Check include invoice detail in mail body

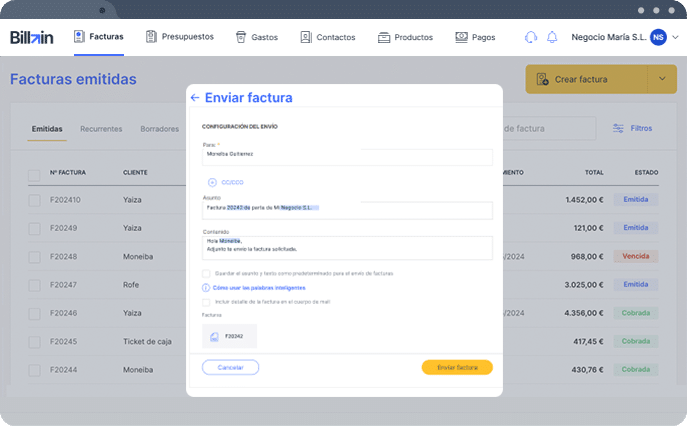pyautogui.click(x=206, y=301)
